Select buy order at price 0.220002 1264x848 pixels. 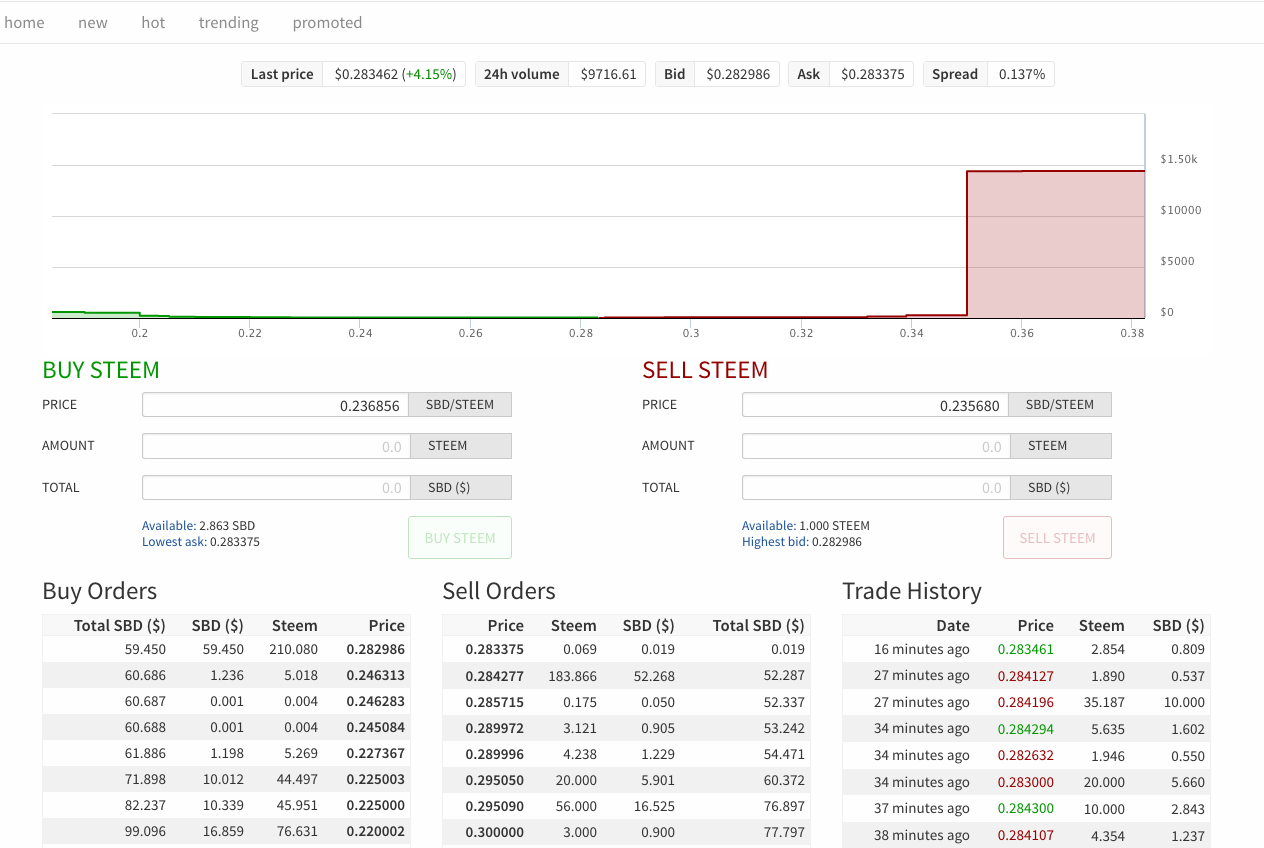226,831
